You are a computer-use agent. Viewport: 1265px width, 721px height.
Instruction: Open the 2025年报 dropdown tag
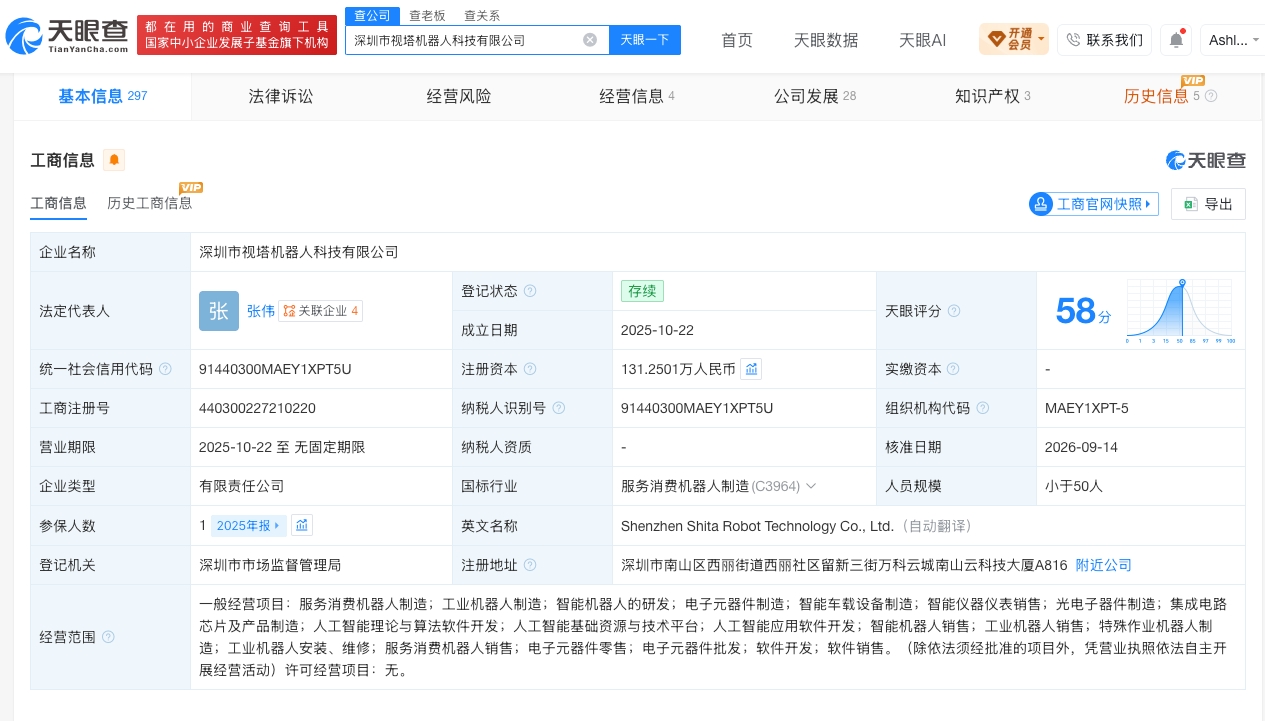pos(249,525)
